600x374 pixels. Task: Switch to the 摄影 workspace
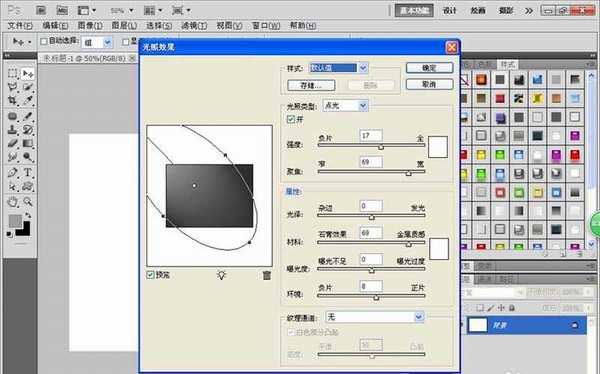(x=505, y=10)
